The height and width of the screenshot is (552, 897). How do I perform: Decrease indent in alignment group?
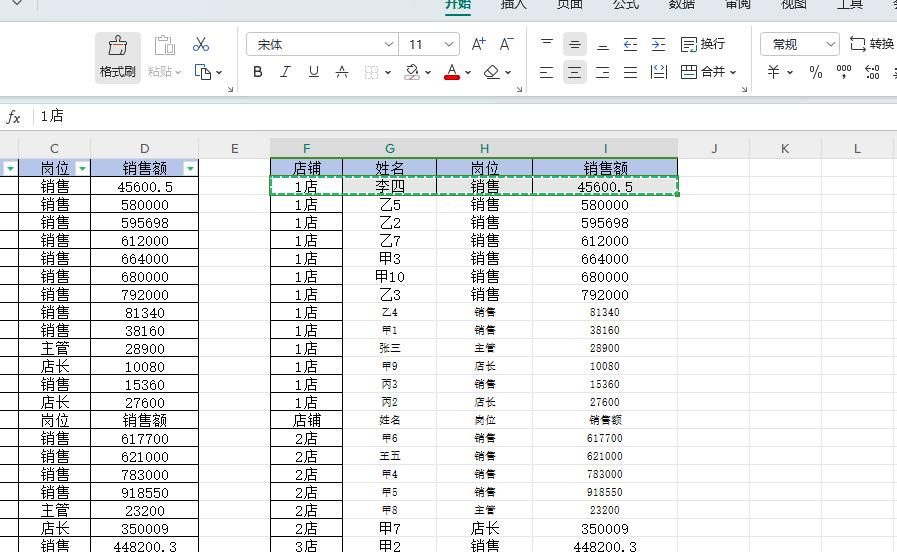coord(630,44)
